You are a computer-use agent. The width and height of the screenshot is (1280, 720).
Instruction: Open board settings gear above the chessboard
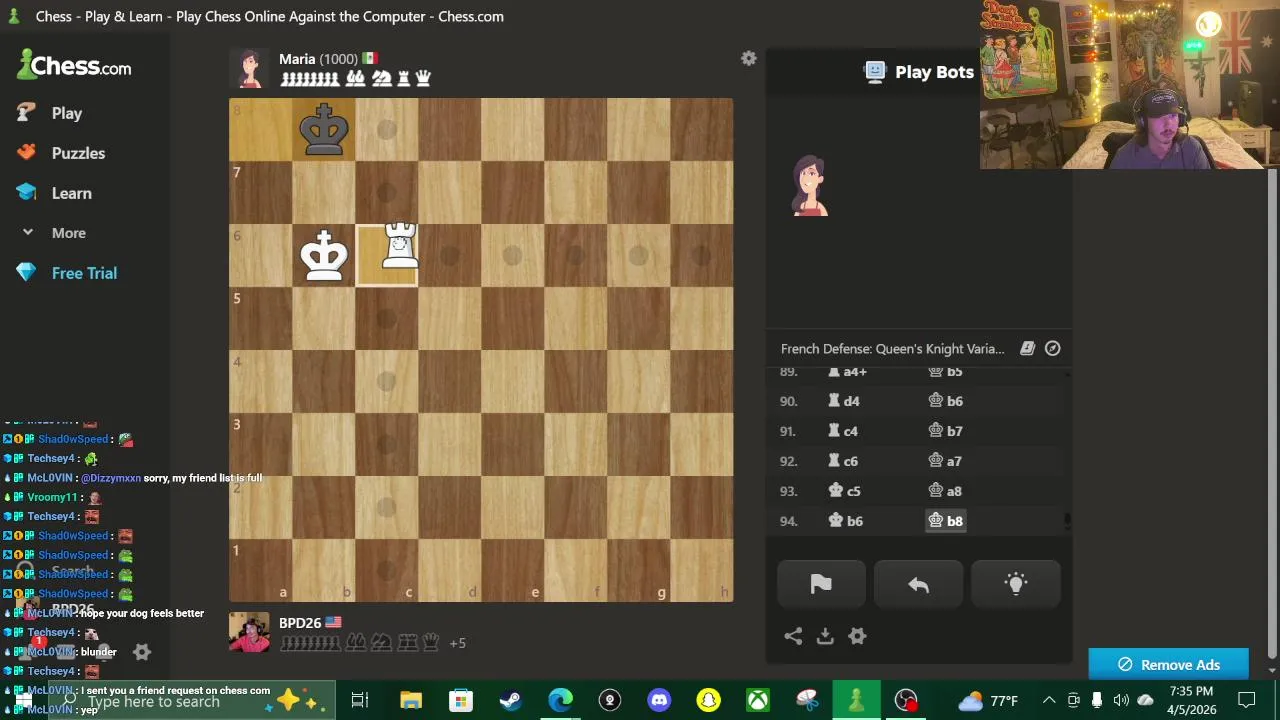click(x=748, y=59)
